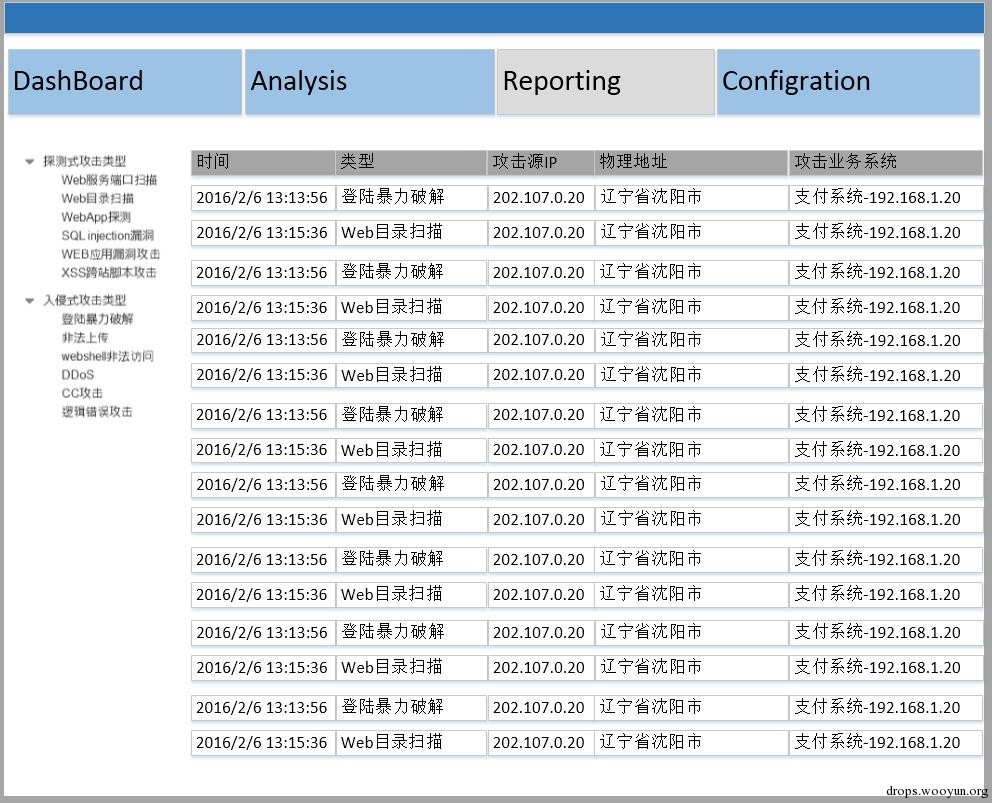Click the 非法上传 sidebar entry
Image resolution: width=992 pixels, height=803 pixels.
click(85, 338)
